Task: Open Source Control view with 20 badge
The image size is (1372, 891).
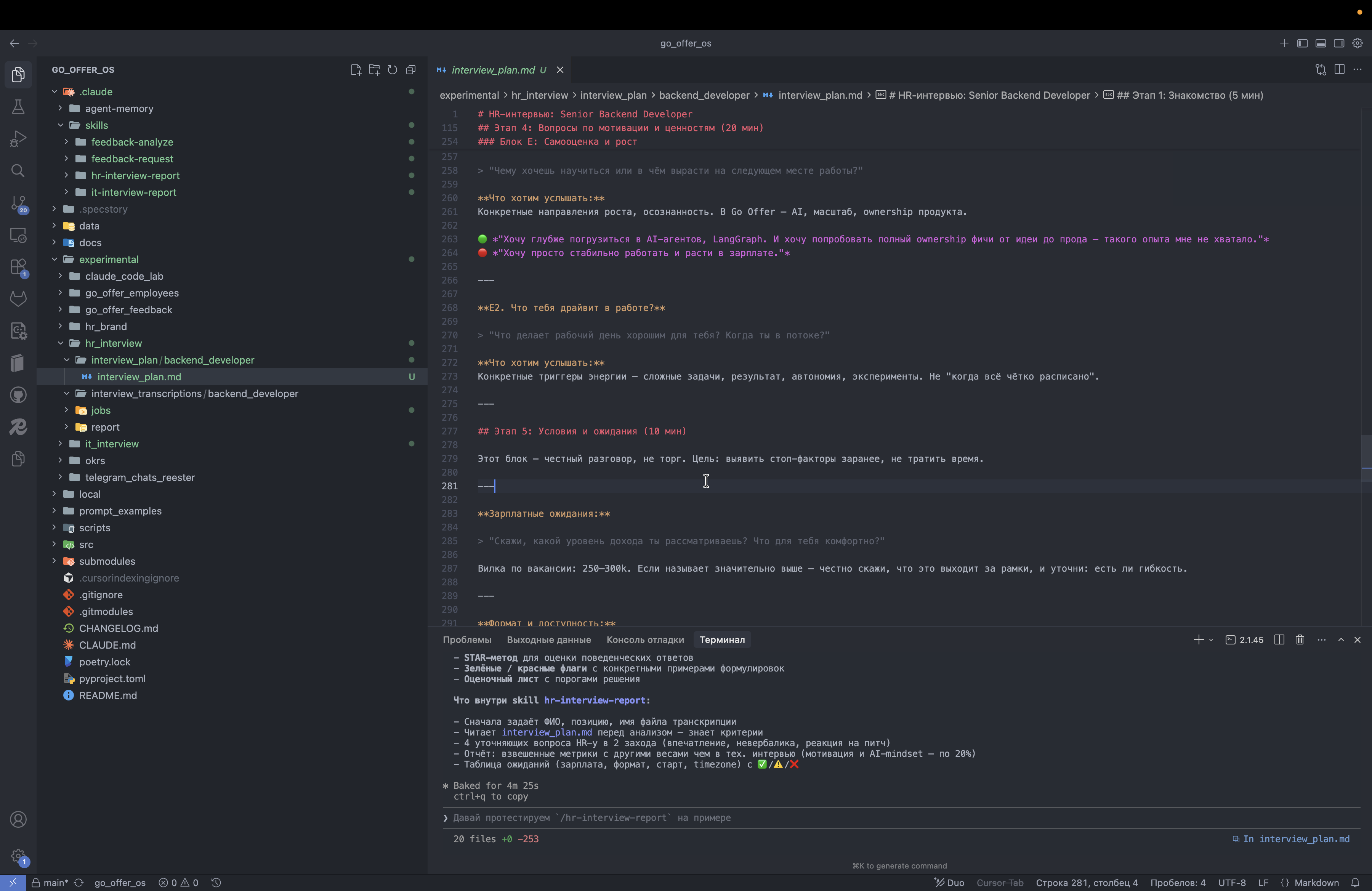Action: pos(18,204)
